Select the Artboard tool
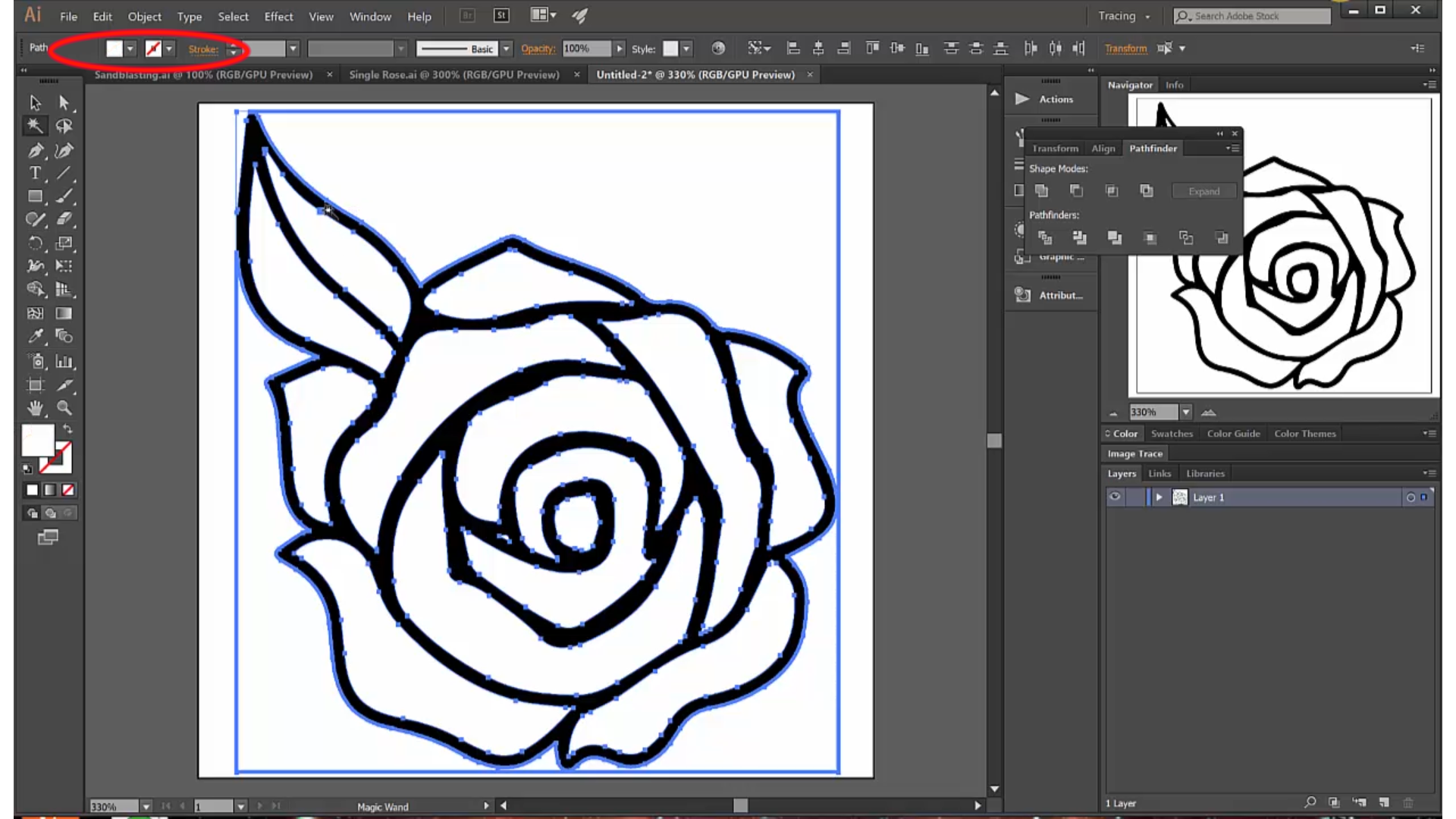The height and width of the screenshot is (819, 1456). click(35, 385)
